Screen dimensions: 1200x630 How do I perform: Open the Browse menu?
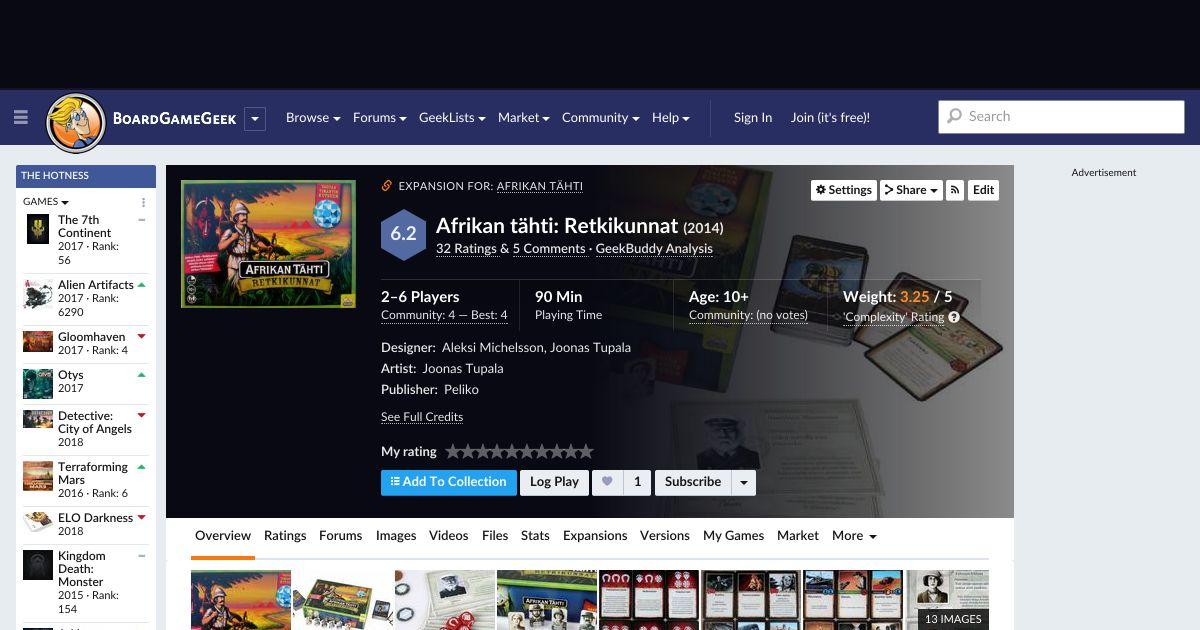tap(313, 117)
